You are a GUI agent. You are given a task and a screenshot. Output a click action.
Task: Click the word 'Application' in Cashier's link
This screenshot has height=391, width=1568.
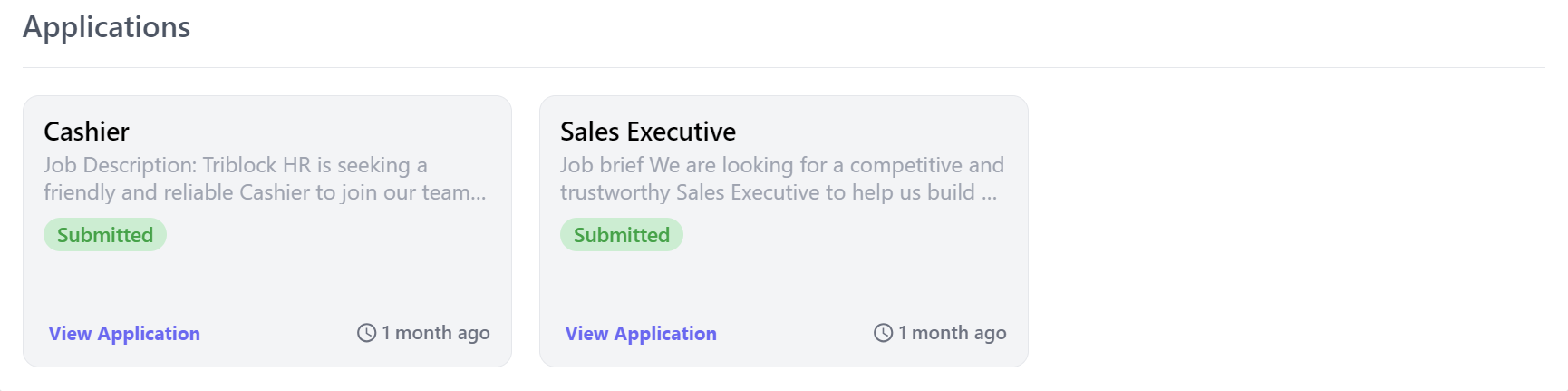pyautogui.click(x=149, y=333)
